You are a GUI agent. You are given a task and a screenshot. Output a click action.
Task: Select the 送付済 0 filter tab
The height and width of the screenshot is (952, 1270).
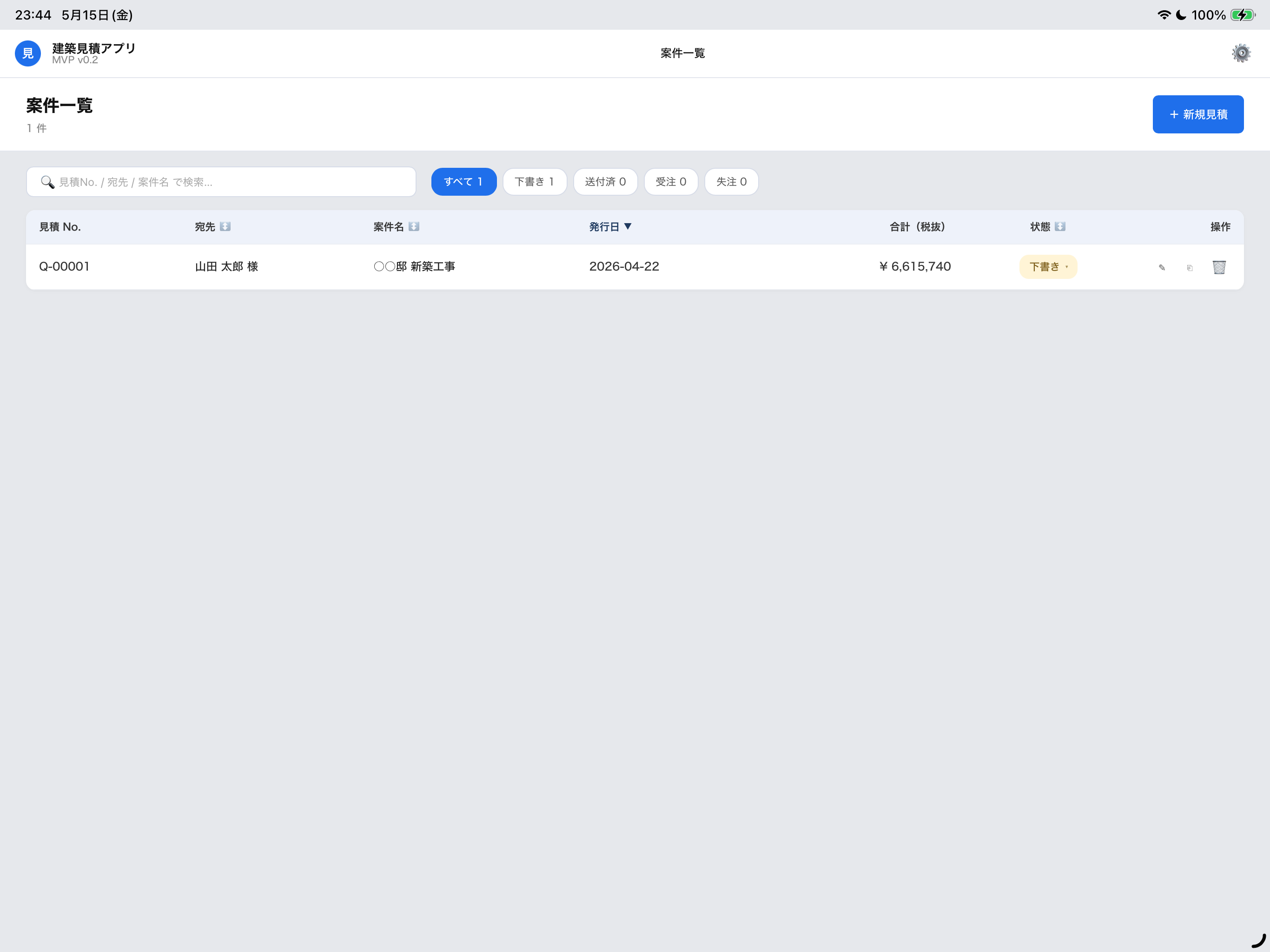point(605,181)
